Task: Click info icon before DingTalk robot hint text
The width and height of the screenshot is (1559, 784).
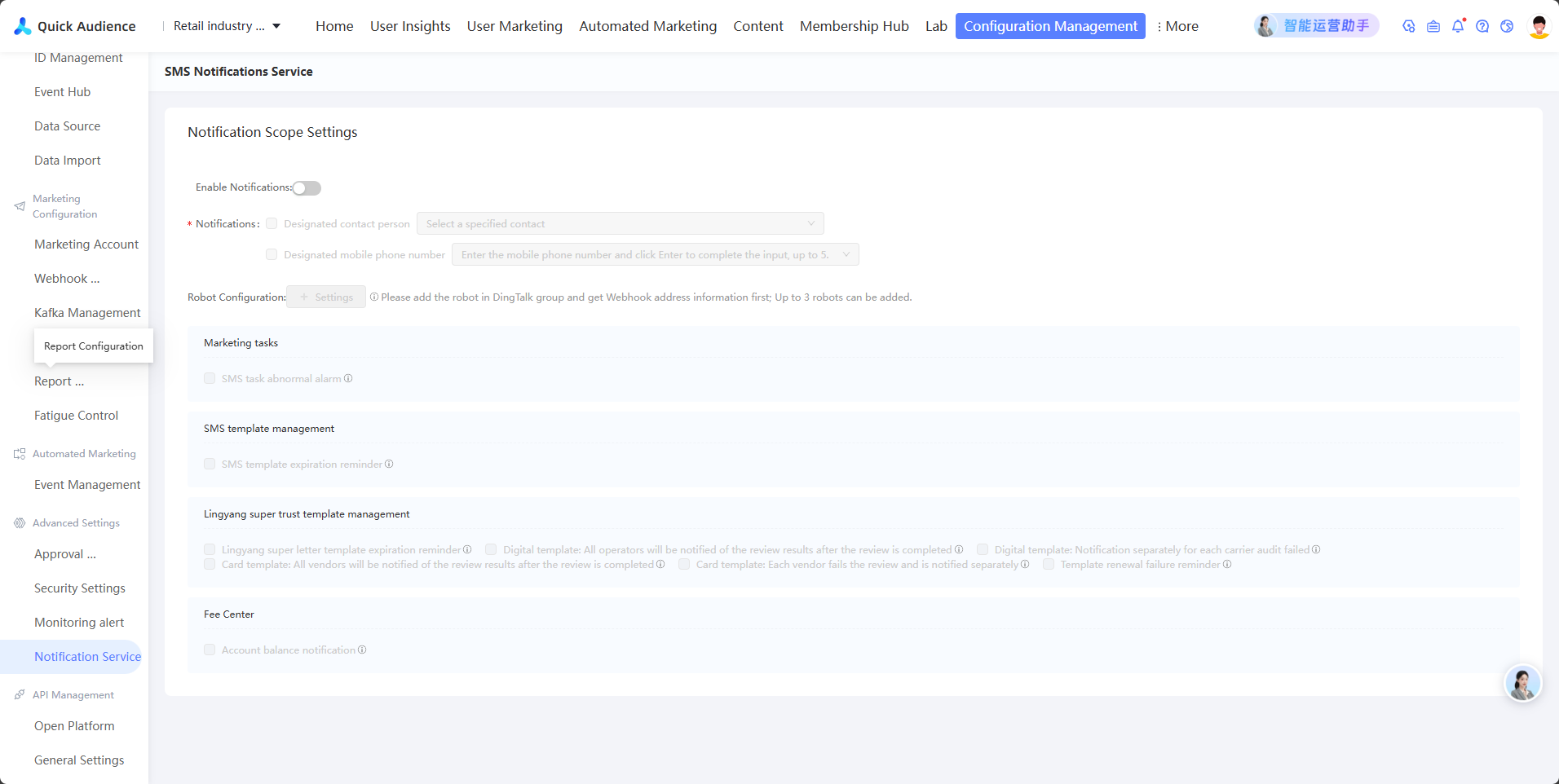Action: pos(374,297)
